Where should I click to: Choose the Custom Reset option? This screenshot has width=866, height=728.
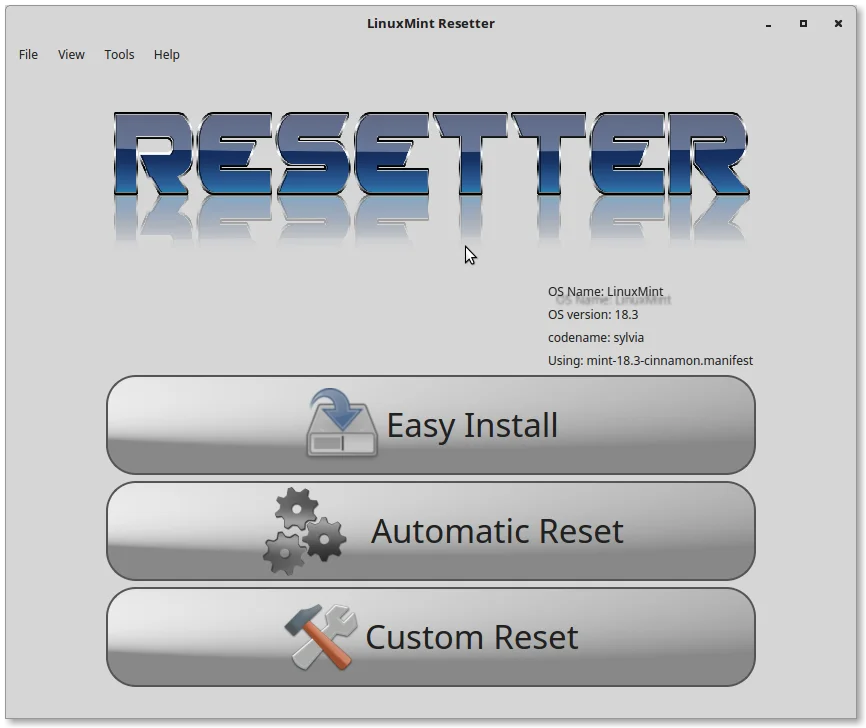431,637
